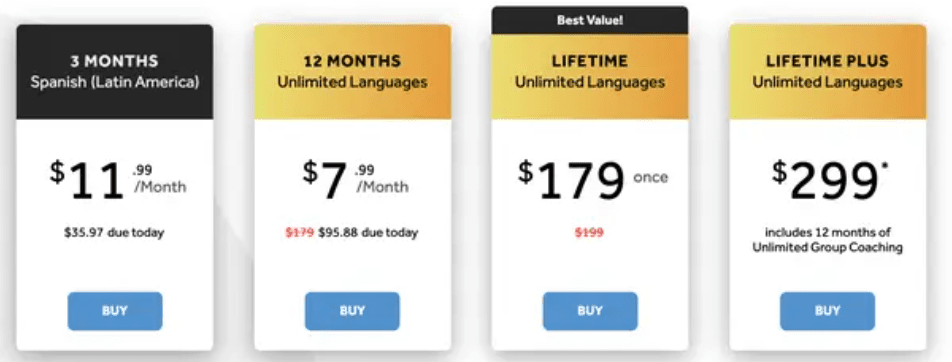
Task: Click the $179 once price
Action: tap(593, 179)
